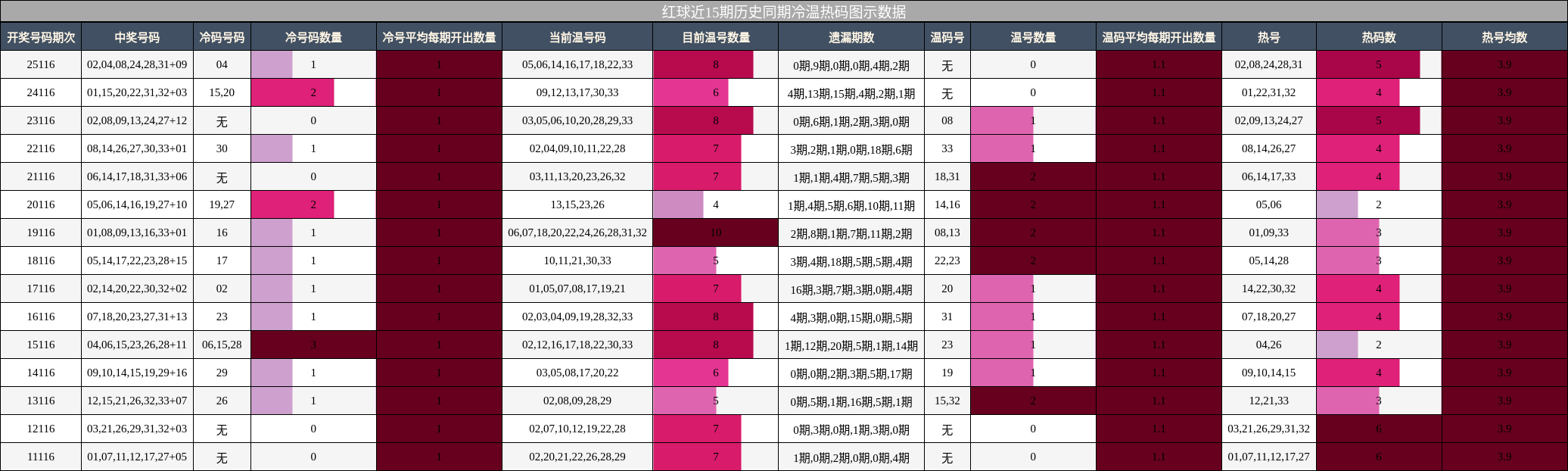The width and height of the screenshot is (1568, 471).
Task: Click warm numbers cell 02,08,09,28,29
Action: (x=577, y=401)
